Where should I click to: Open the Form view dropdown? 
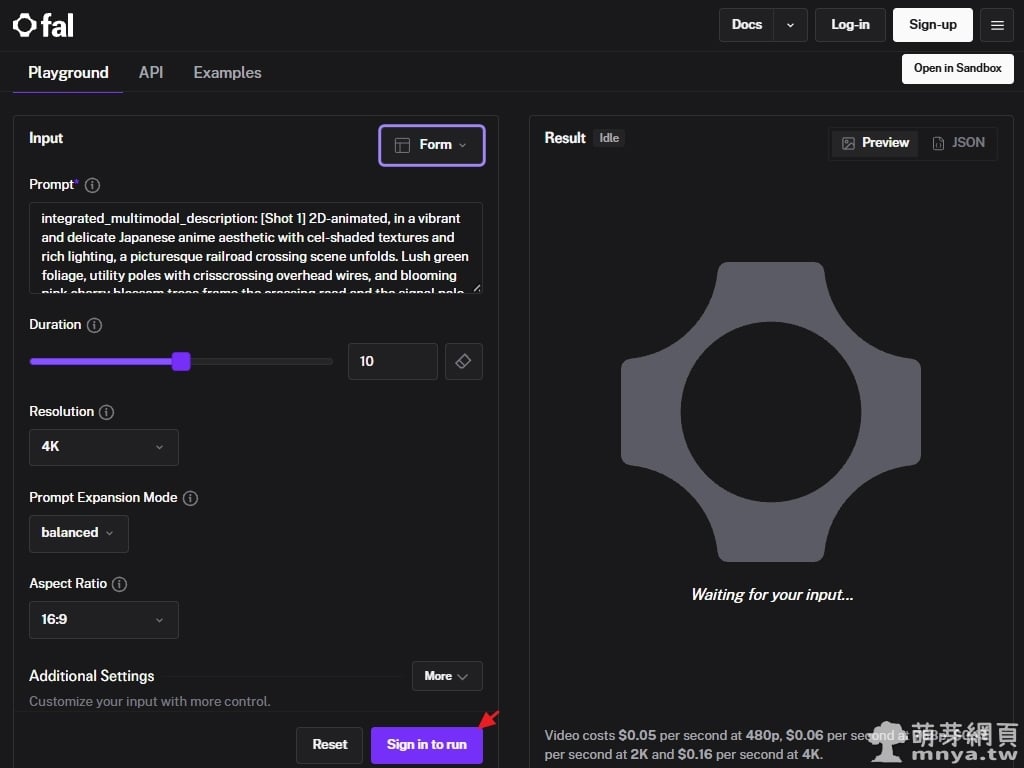[x=432, y=145]
